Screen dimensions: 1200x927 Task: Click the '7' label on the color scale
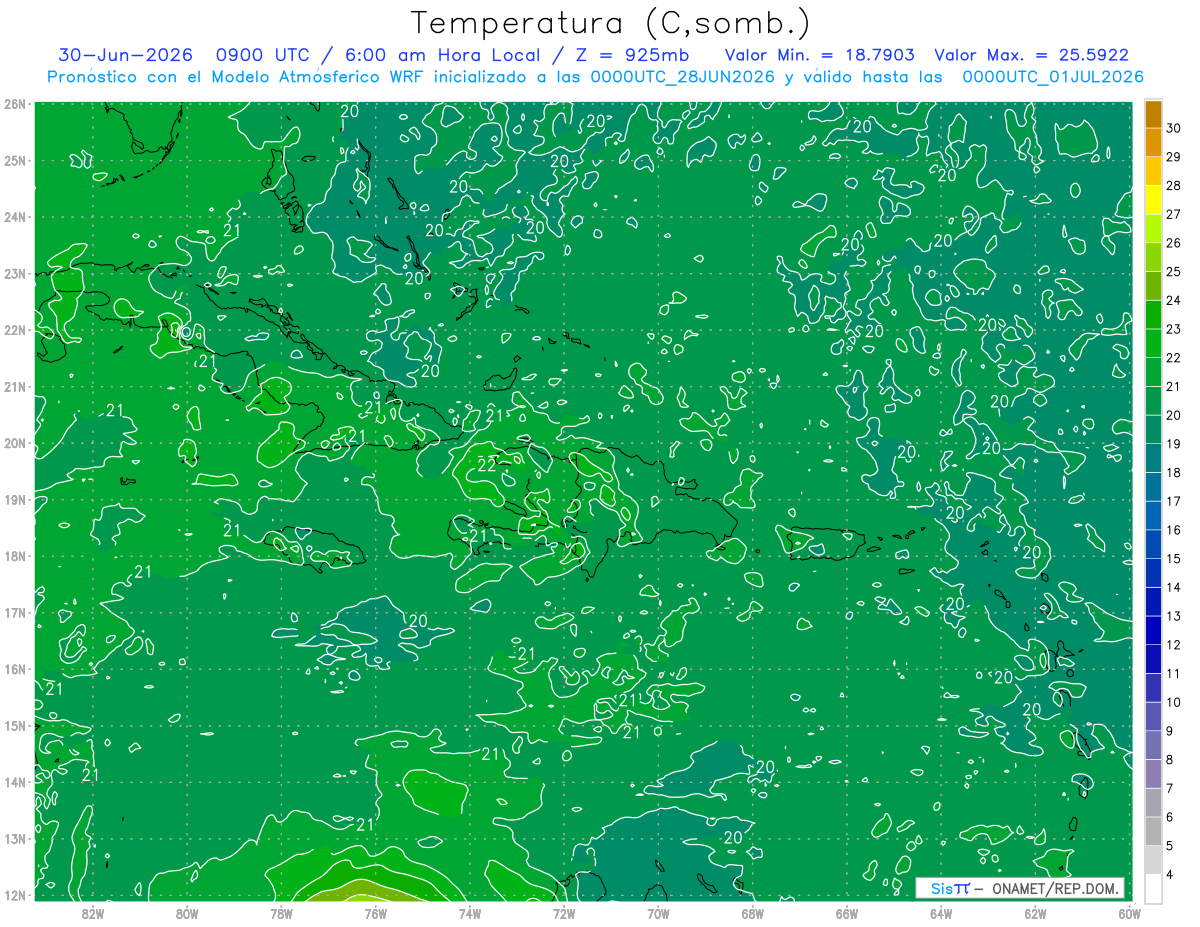(1170, 788)
